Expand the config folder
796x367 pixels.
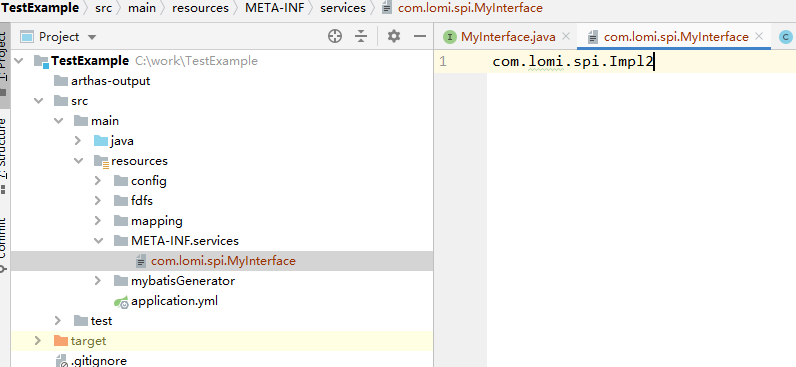98,181
